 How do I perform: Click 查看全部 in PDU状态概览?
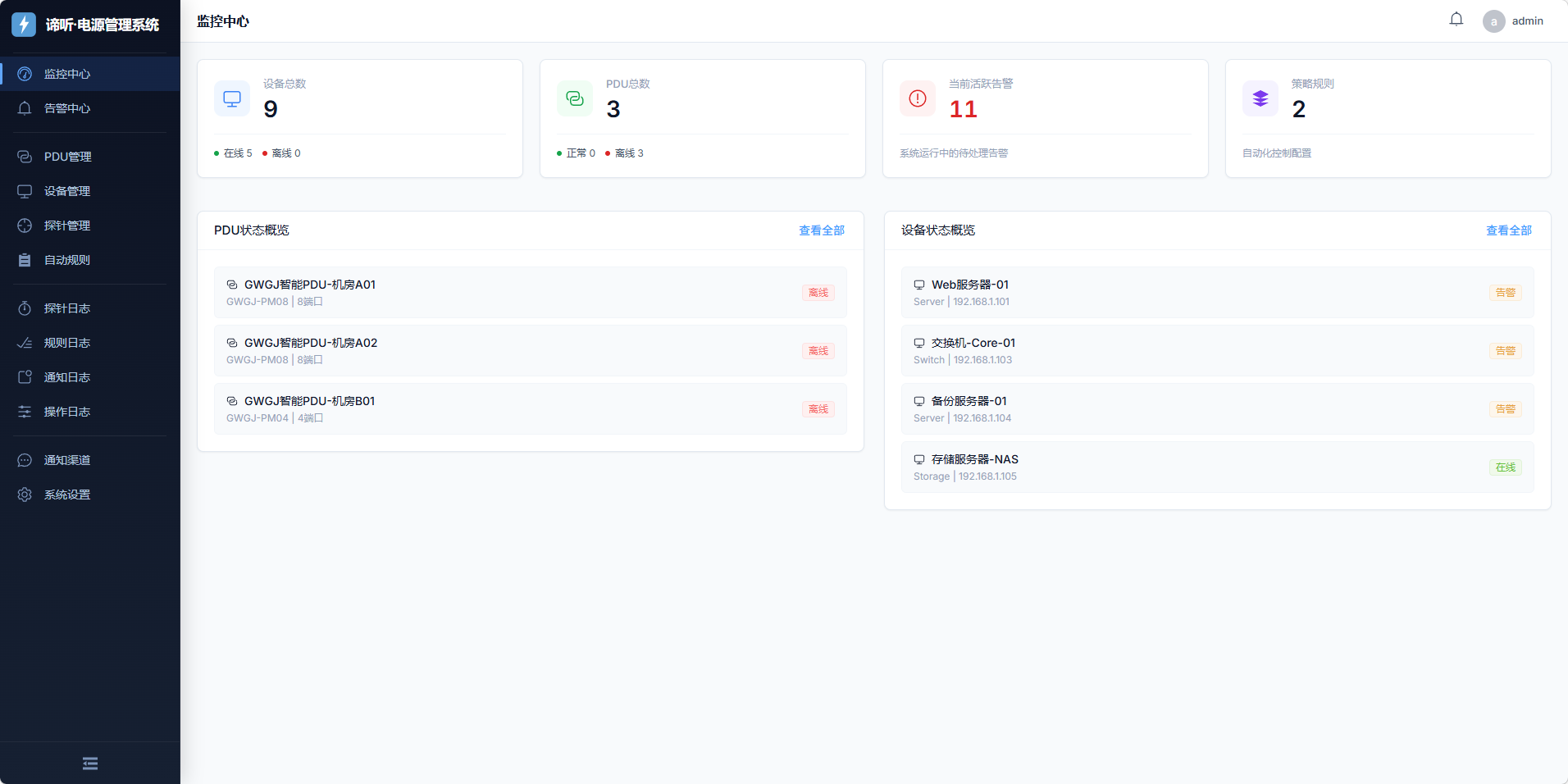[821, 230]
